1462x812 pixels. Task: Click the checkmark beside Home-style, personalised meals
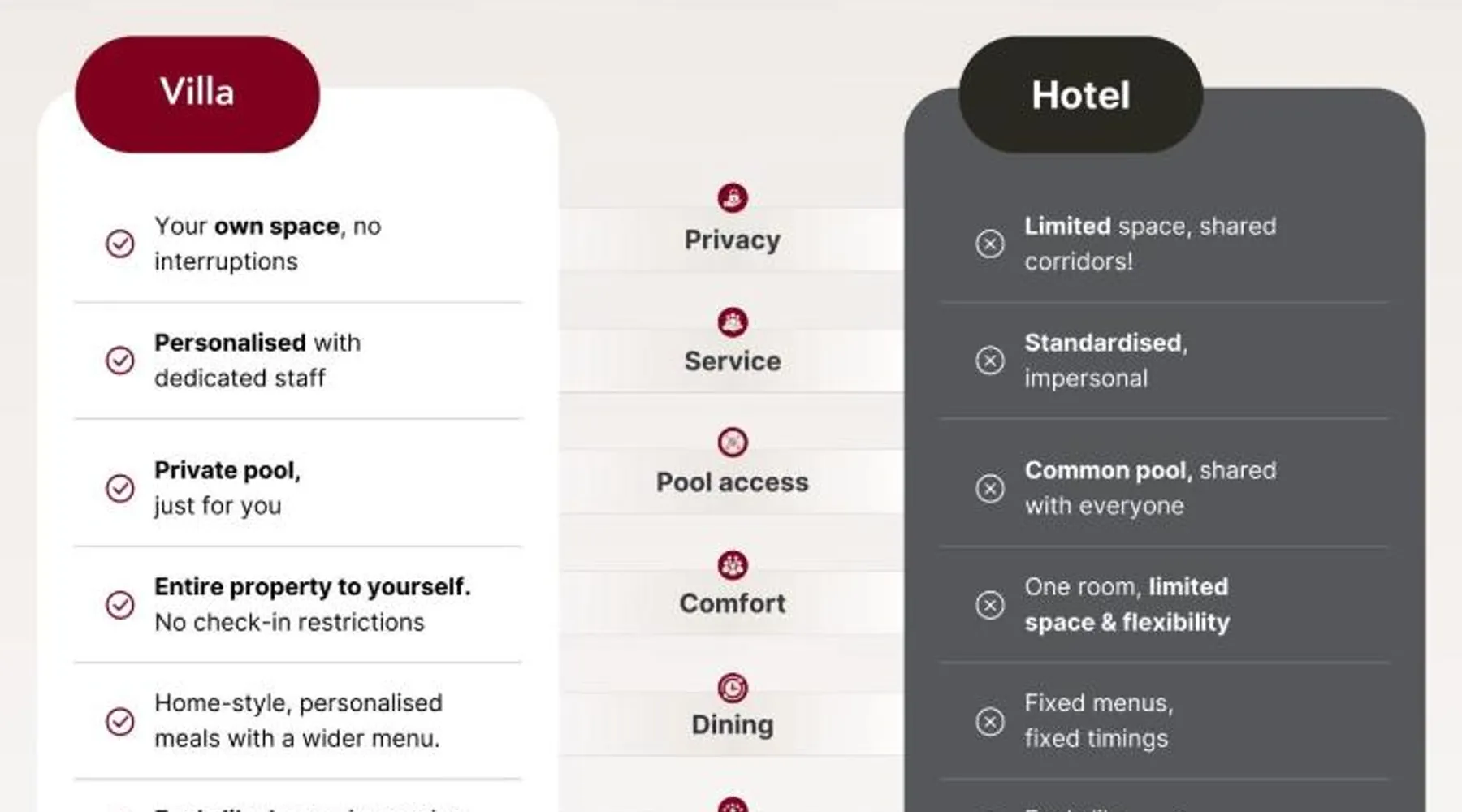point(120,721)
